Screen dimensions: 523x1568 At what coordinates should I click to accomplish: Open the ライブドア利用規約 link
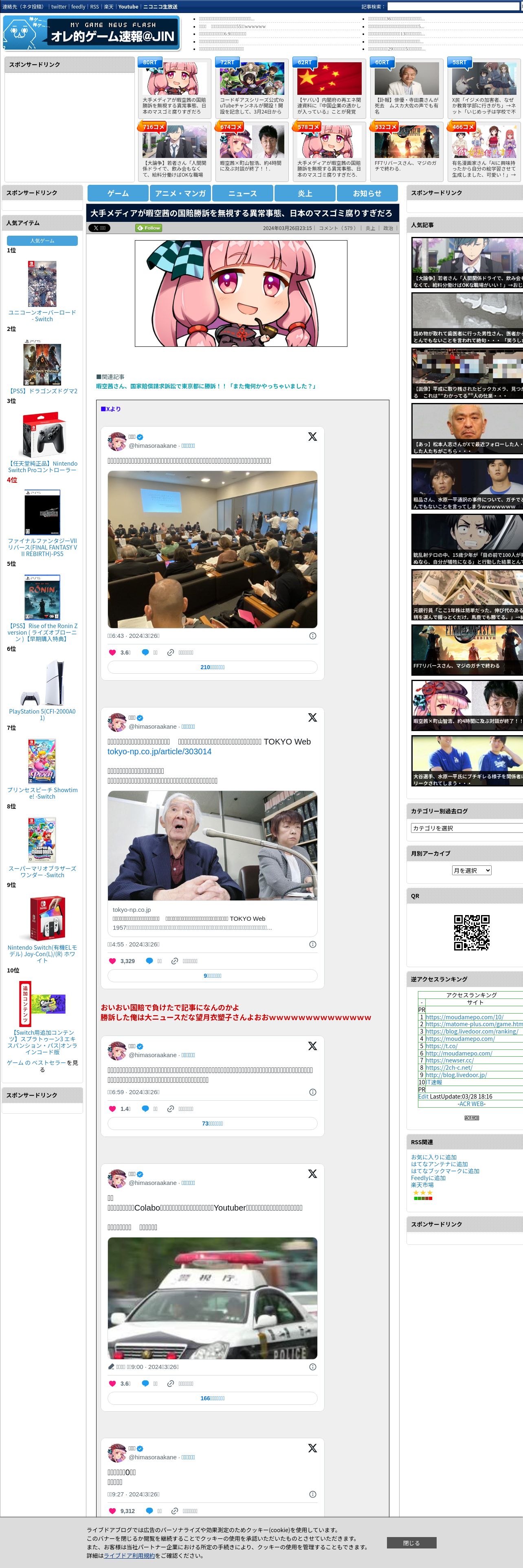(x=129, y=1555)
